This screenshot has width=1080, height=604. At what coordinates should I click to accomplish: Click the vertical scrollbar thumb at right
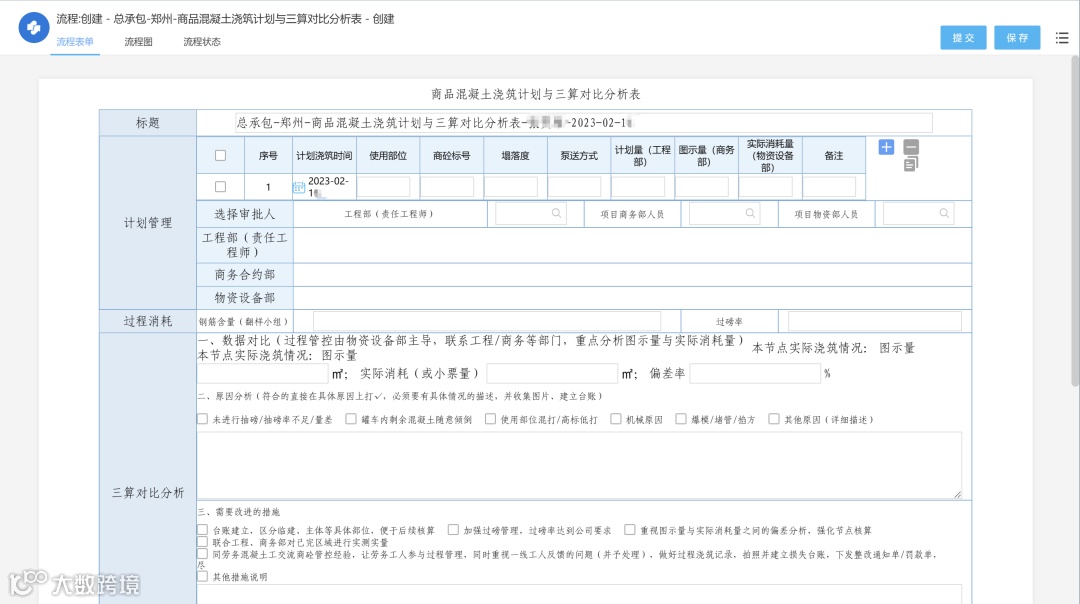point(1074,220)
